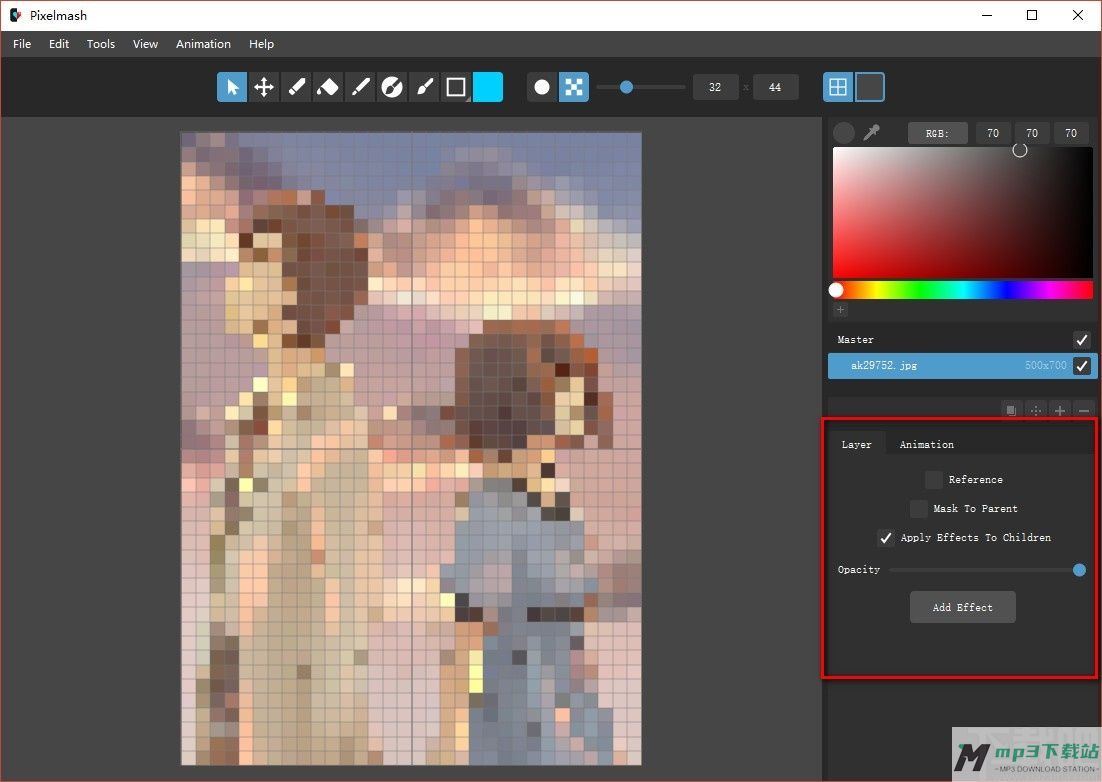The height and width of the screenshot is (782, 1102).
Task: Click the Add Effect button
Action: [962, 607]
